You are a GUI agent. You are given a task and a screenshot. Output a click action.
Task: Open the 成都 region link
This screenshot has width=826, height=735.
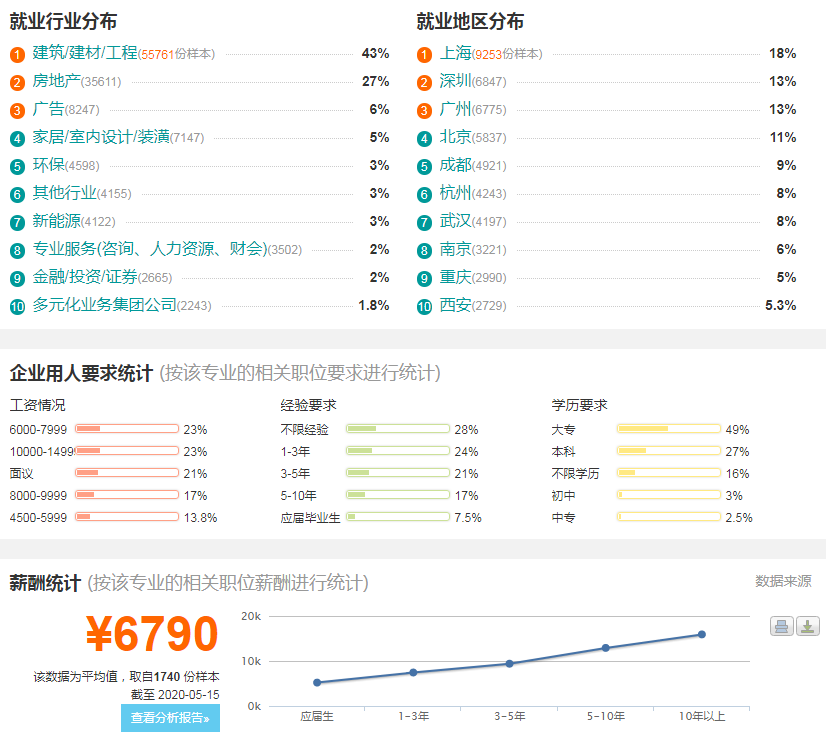tap(456, 164)
